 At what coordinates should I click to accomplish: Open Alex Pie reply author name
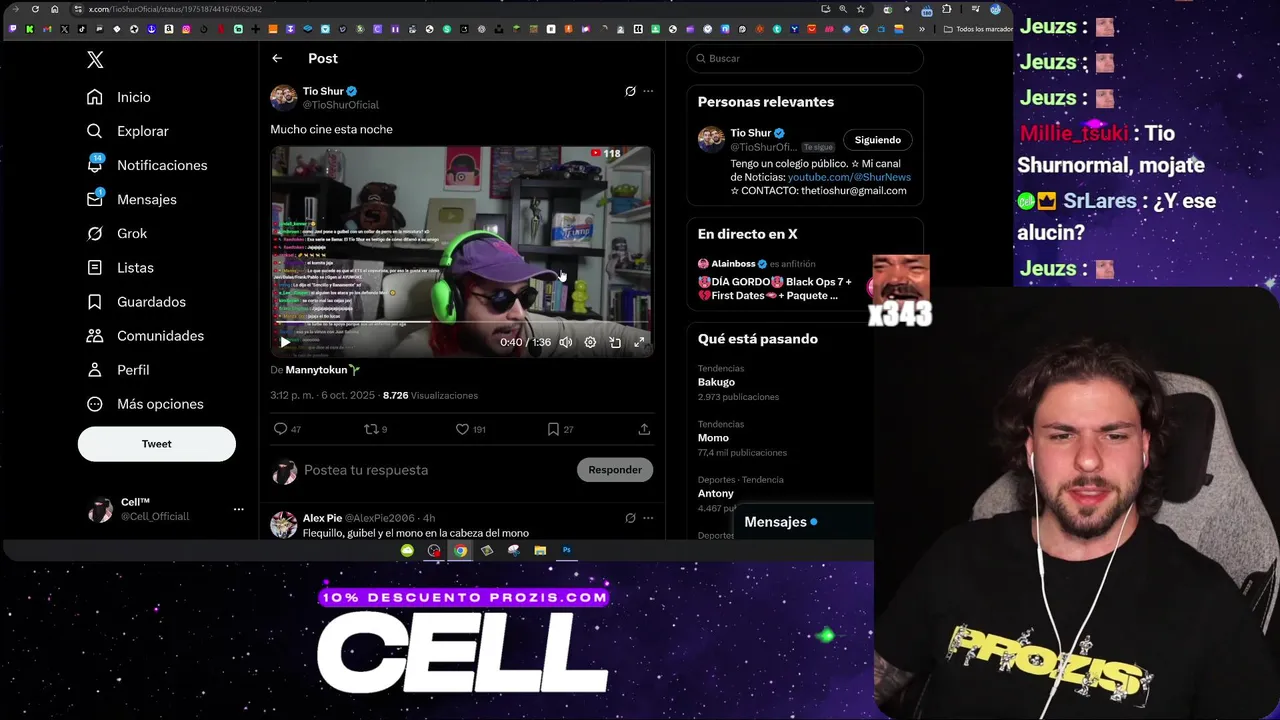click(322, 518)
